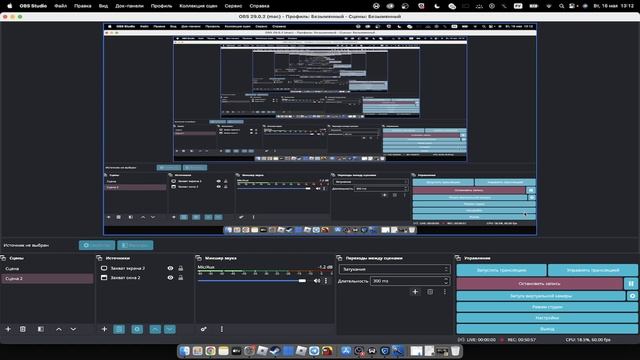Open advanced audio properties gears icon
640x360 pixels.
coord(204,329)
